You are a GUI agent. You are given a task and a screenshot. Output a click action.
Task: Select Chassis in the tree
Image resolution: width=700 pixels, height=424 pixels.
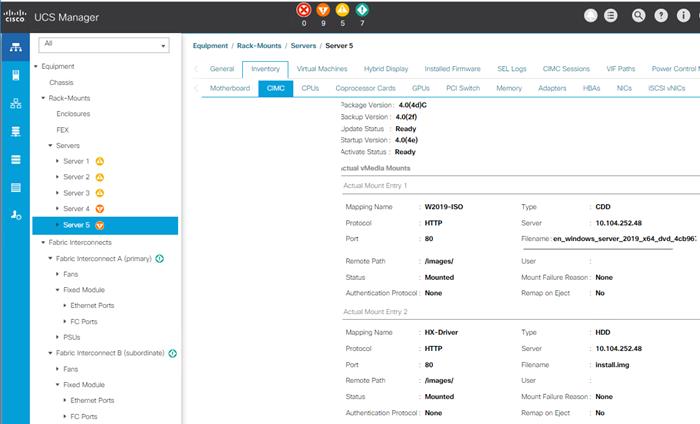(x=61, y=83)
